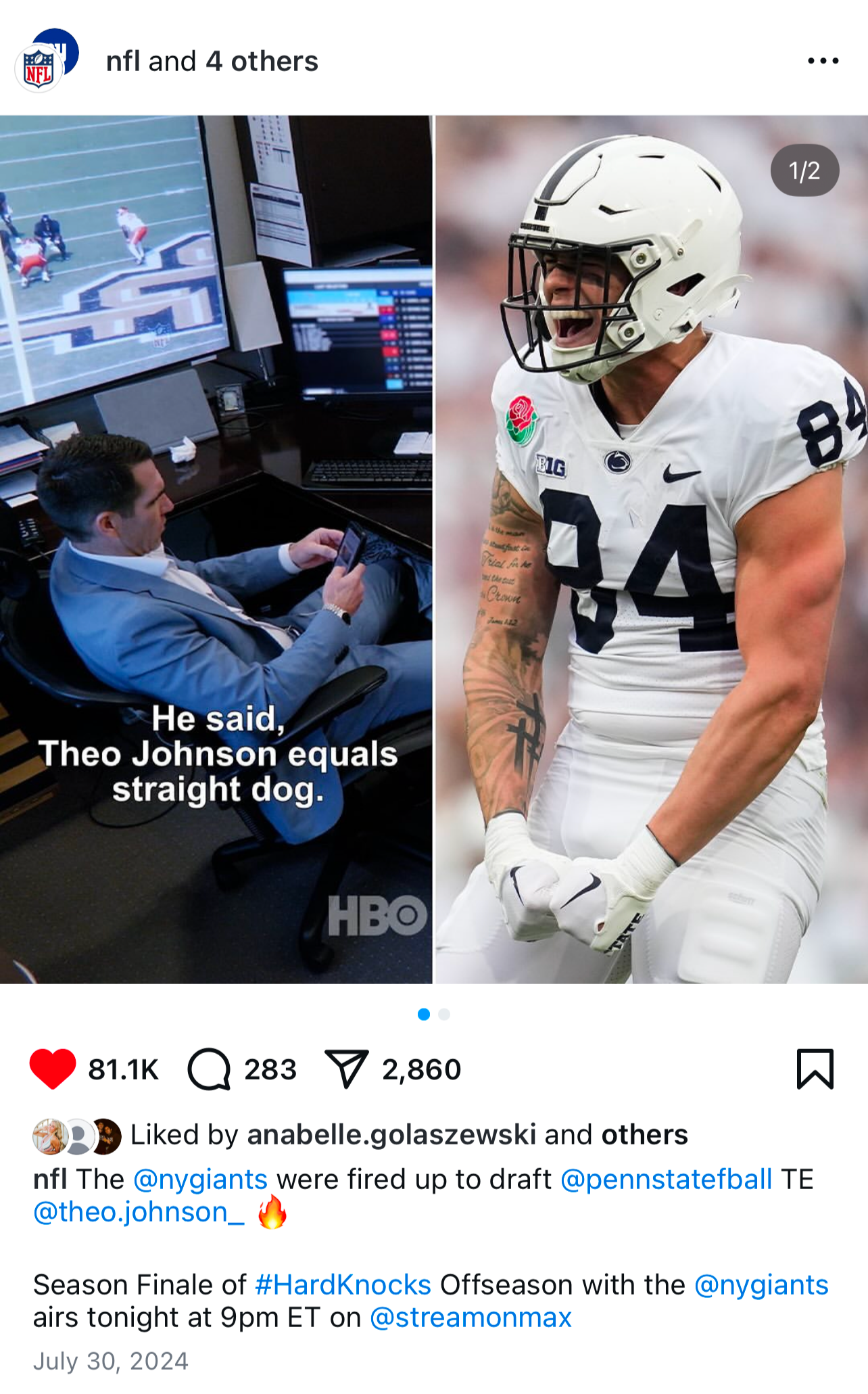Unlike the post with the red heart
The height and width of the screenshot is (1394, 868).
coord(53,1069)
